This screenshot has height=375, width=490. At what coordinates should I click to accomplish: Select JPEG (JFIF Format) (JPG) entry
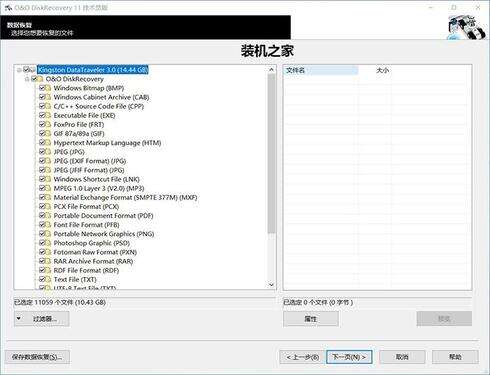coord(89,170)
